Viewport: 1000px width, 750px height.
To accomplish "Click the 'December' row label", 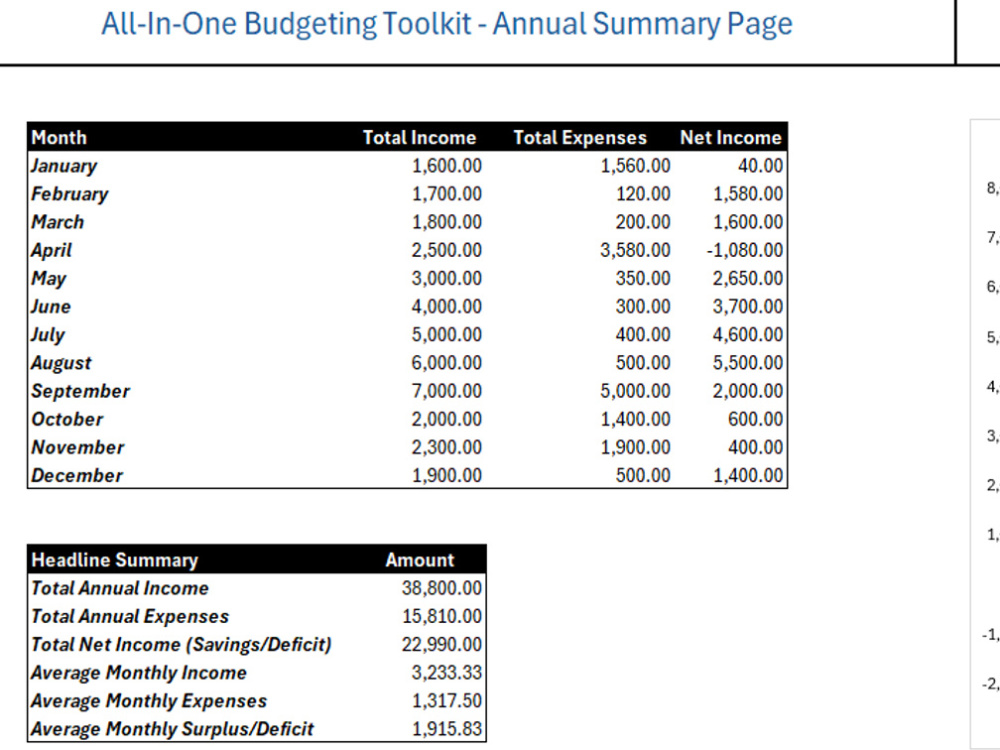I will point(77,475).
